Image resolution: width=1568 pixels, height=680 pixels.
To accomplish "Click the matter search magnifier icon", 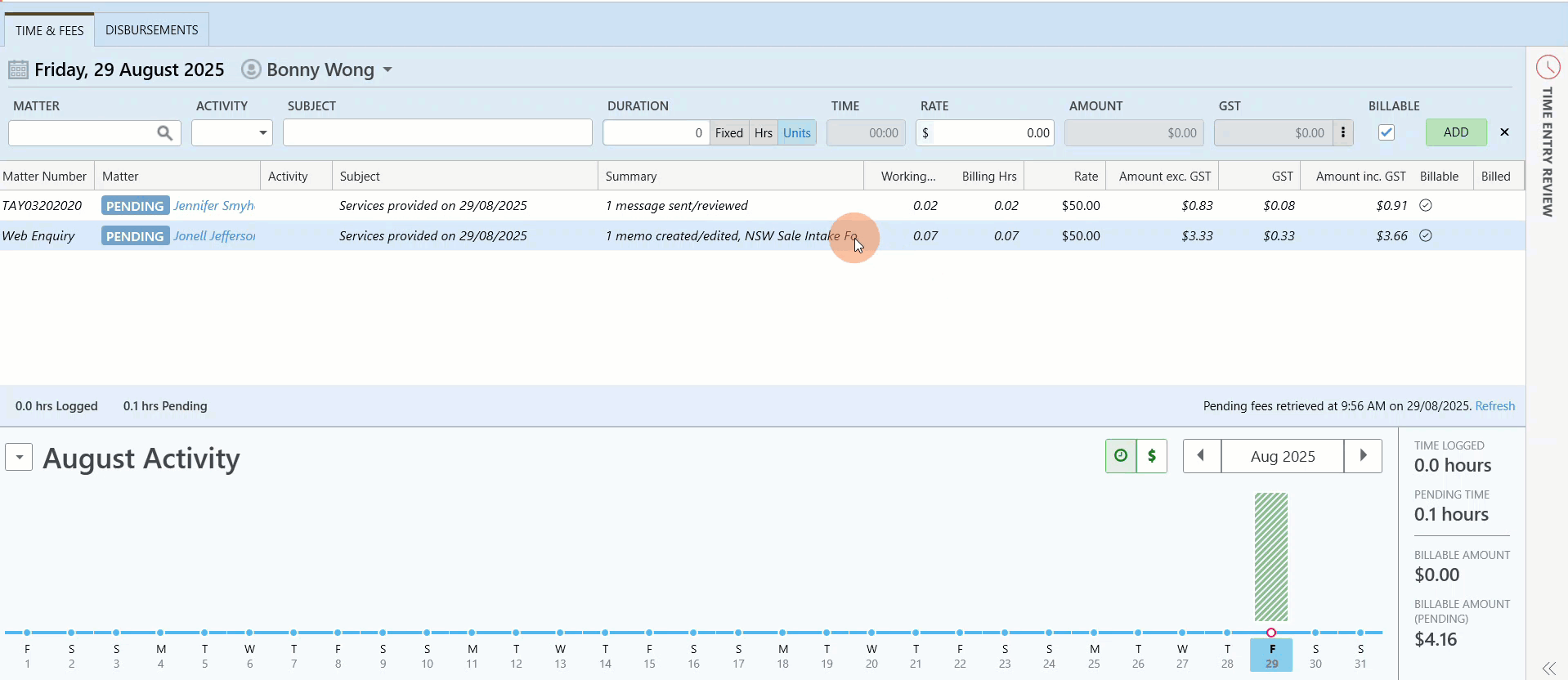I will point(164,132).
